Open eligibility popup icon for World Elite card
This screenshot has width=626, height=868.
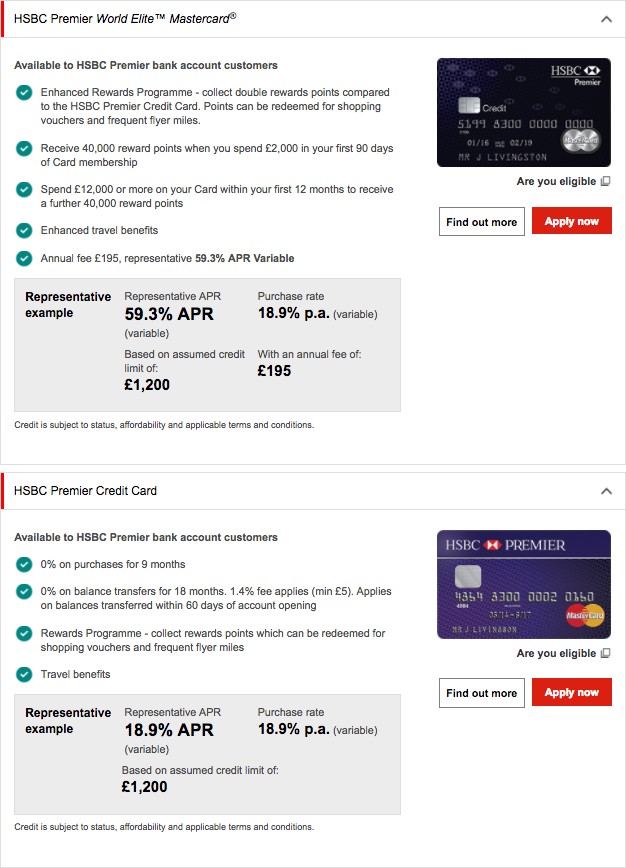pyautogui.click(x=606, y=181)
